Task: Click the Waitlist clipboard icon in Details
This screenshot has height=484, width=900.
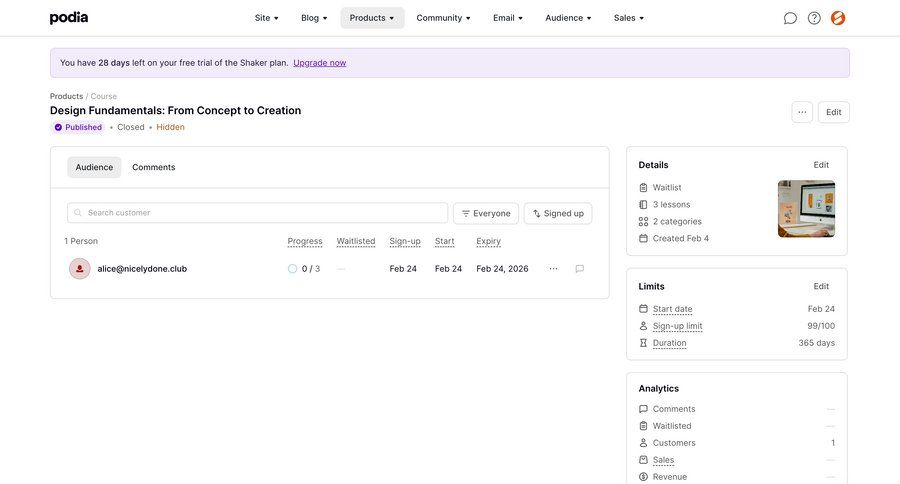Action: pos(643,188)
